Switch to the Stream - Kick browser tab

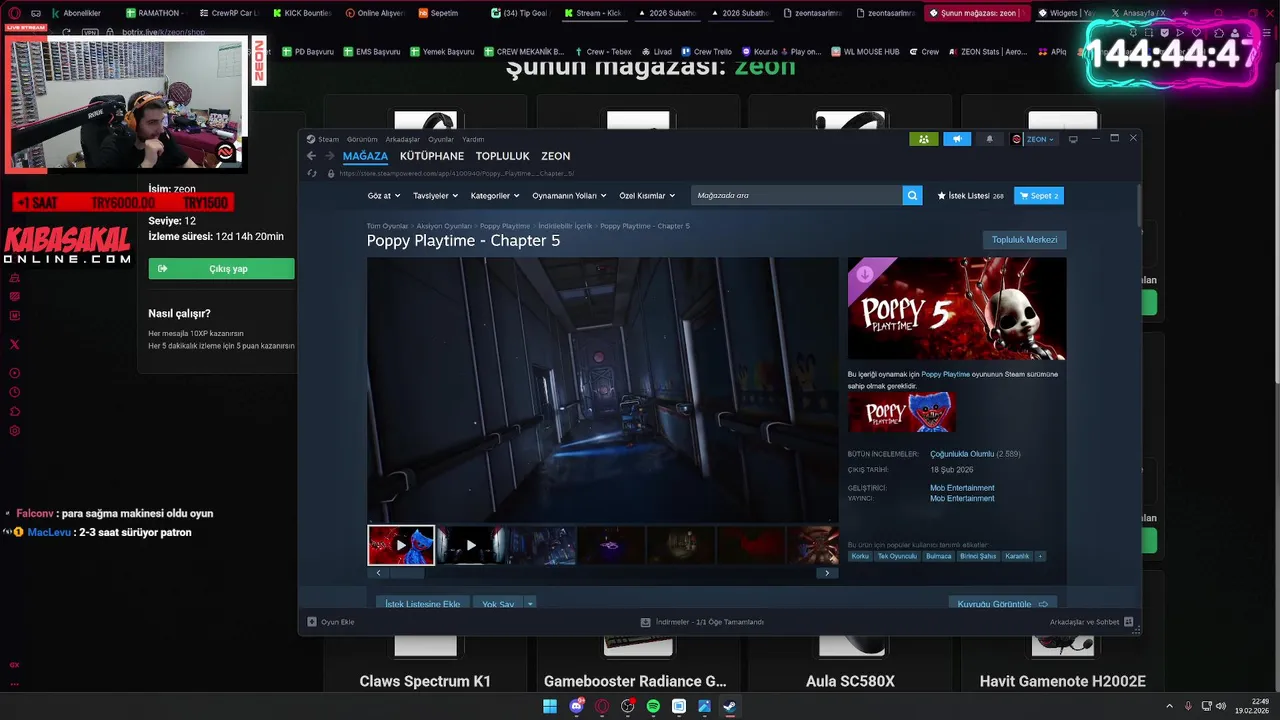pos(593,13)
